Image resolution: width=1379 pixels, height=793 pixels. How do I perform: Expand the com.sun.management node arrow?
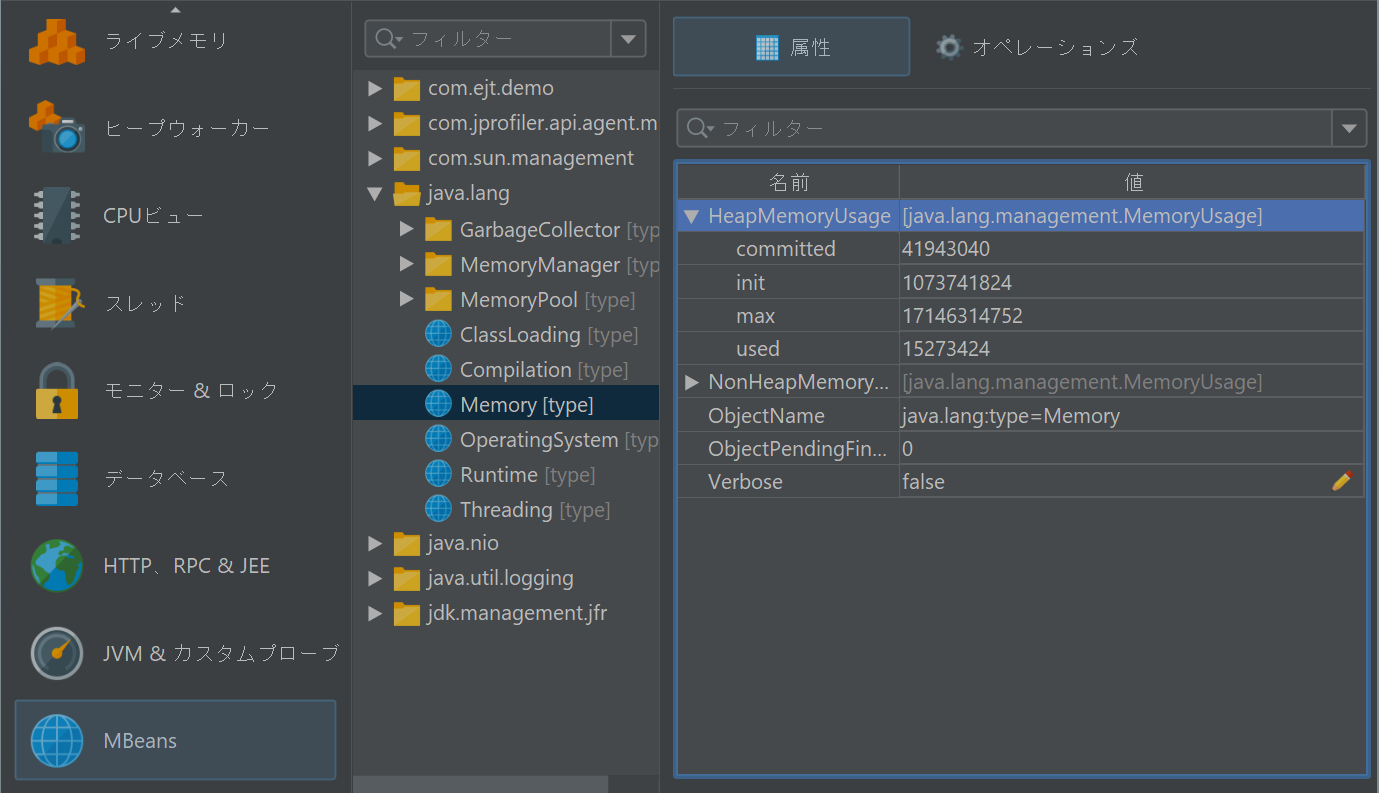click(x=375, y=158)
